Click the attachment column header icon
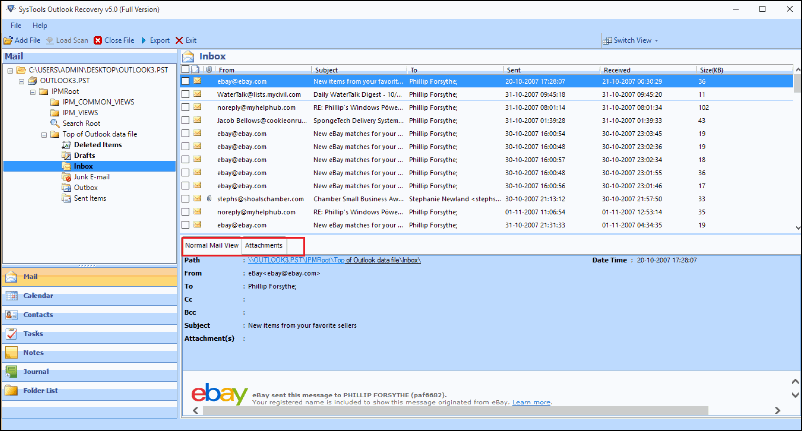 coord(209,70)
